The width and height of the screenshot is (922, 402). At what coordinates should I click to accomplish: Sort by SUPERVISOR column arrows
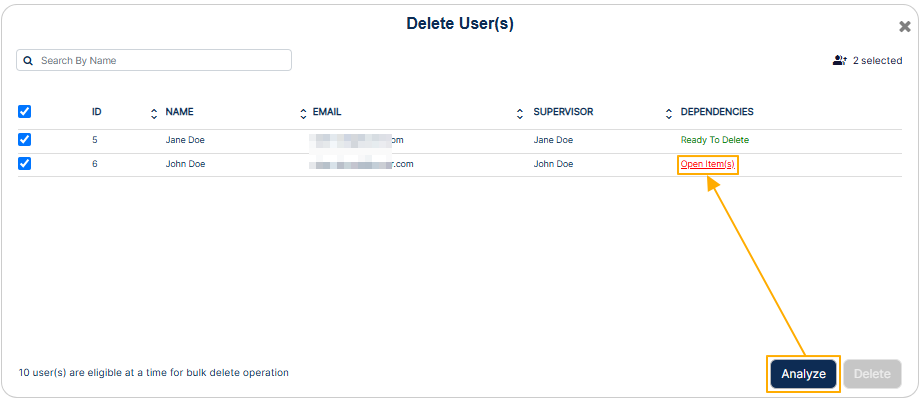click(669, 113)
